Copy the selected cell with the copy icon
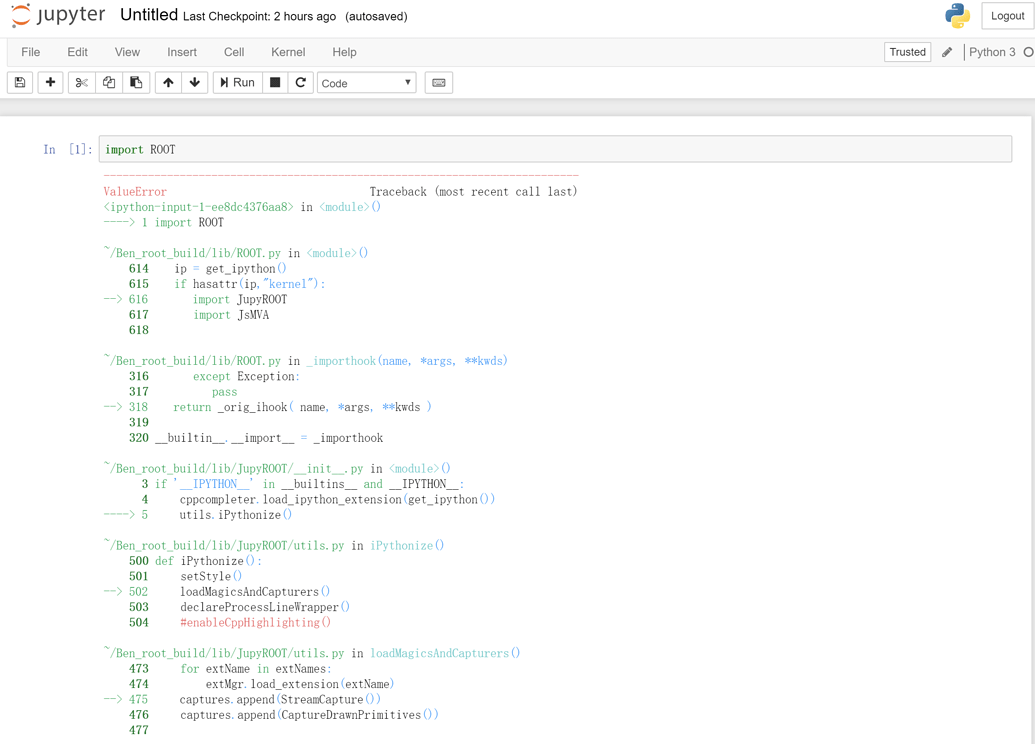1035x744 pixels. 108,82
